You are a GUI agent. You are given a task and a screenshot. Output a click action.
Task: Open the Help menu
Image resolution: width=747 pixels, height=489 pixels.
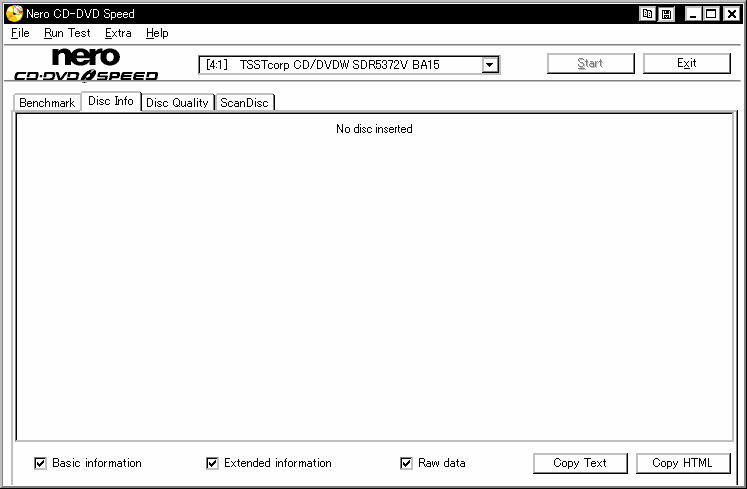[157, 33]
